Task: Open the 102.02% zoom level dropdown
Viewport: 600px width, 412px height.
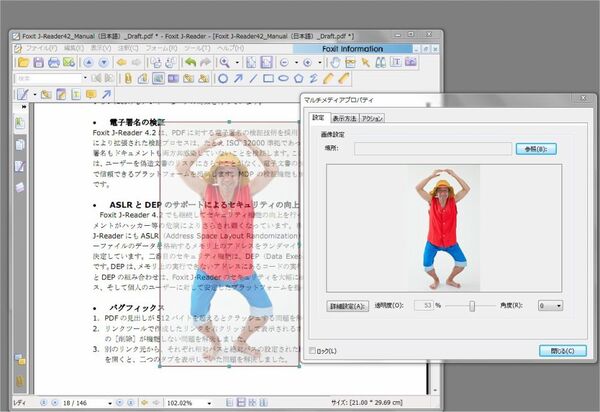Action: (209, 403)
